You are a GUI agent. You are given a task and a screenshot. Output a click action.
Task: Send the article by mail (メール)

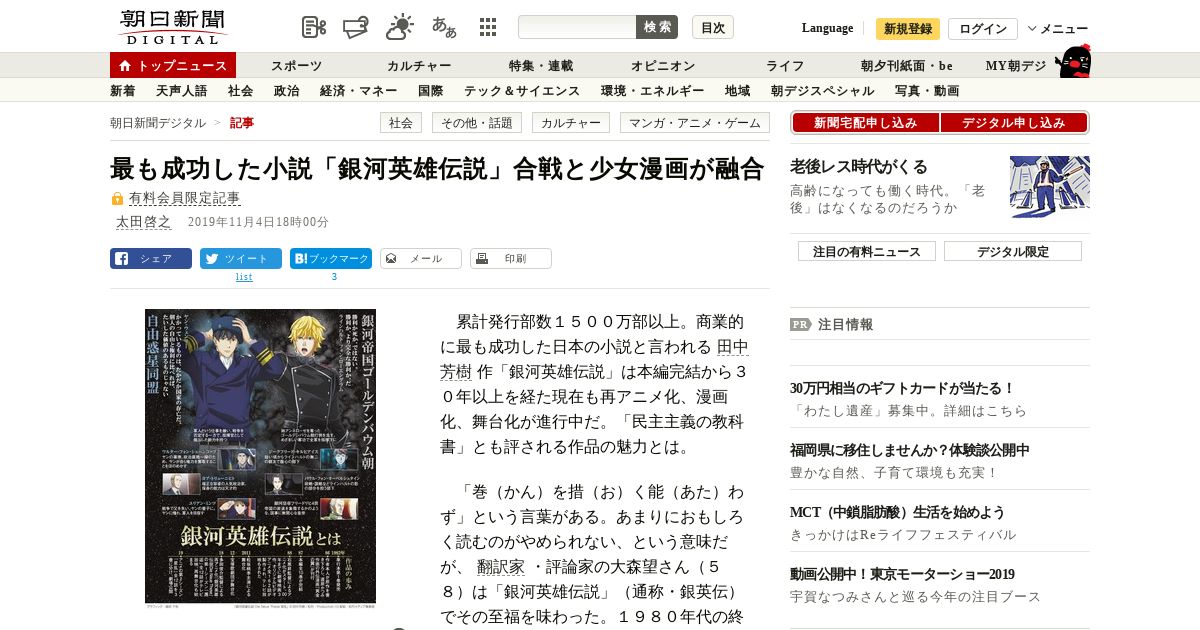421,259
